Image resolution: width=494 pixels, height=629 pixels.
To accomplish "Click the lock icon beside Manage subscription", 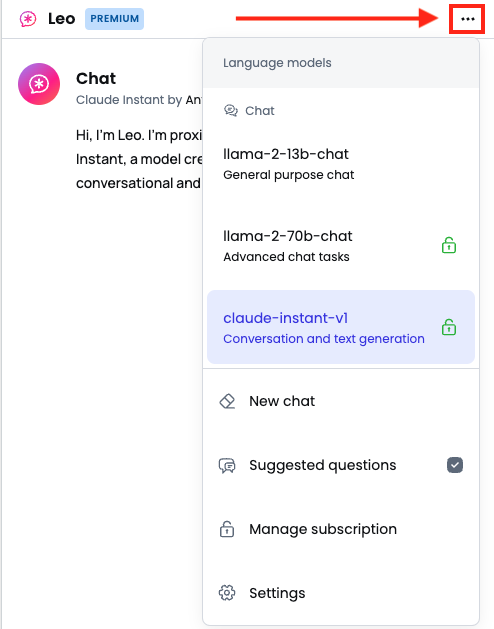I will tap(227, 529).
